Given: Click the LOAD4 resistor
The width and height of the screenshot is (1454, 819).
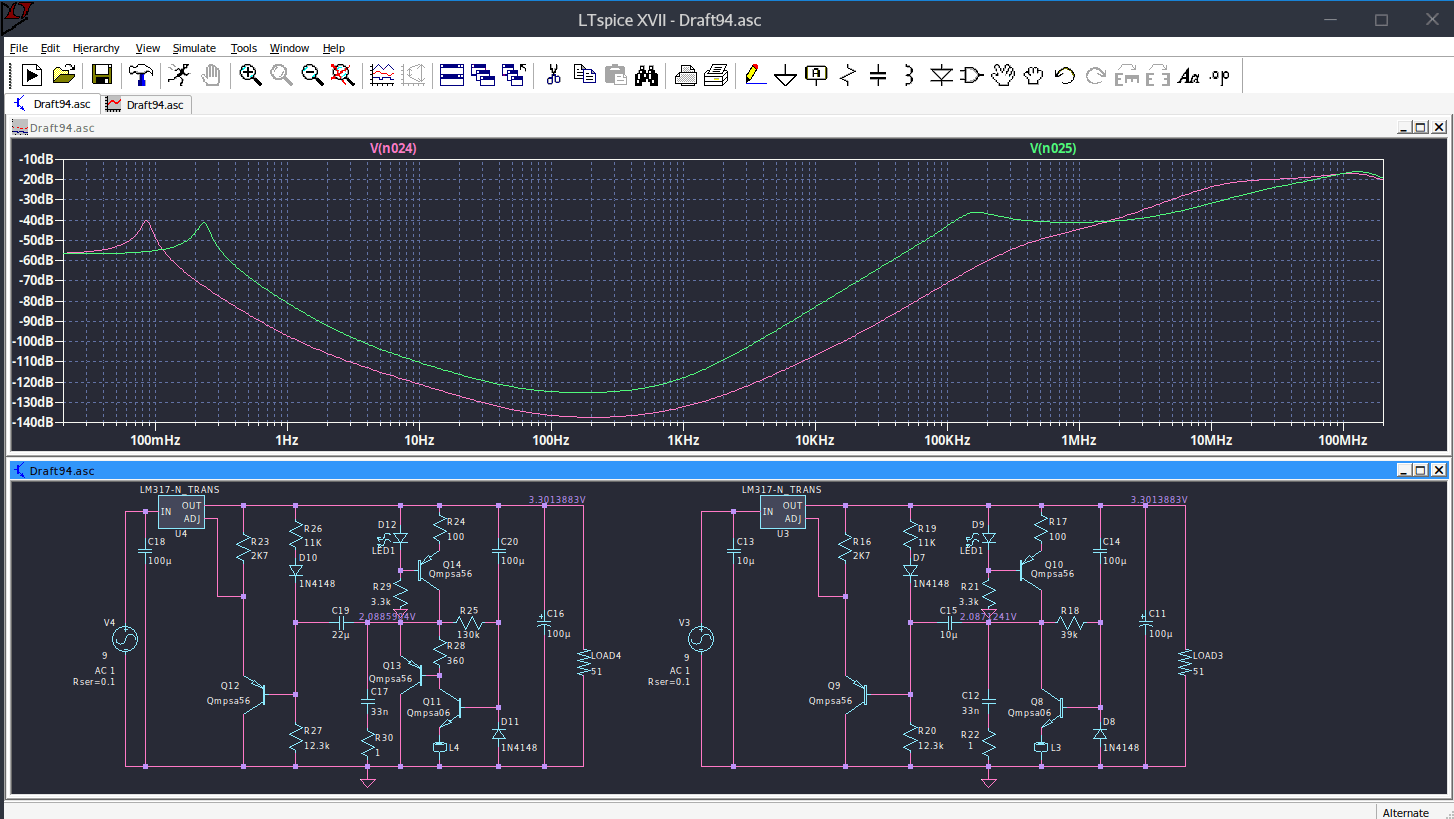Looking at the screenshot, I should click(x=583, y=662).
